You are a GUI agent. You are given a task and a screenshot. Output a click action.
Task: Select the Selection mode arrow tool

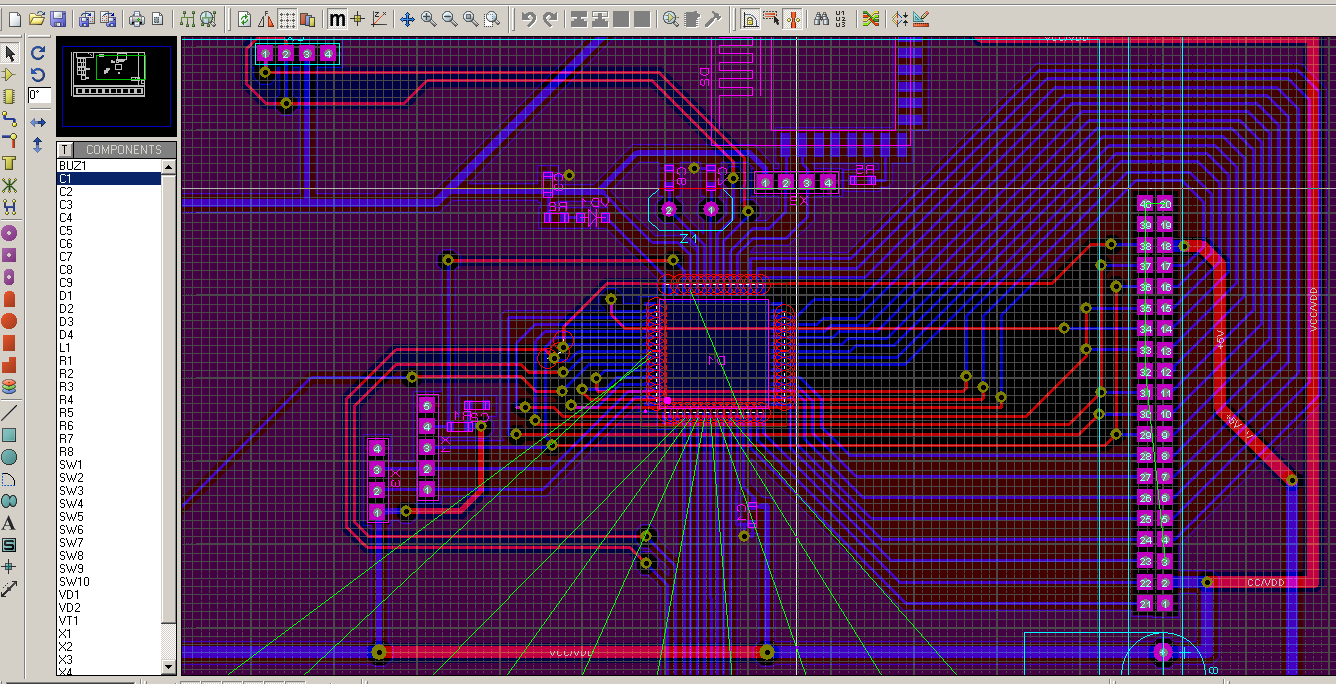(9, 52)
